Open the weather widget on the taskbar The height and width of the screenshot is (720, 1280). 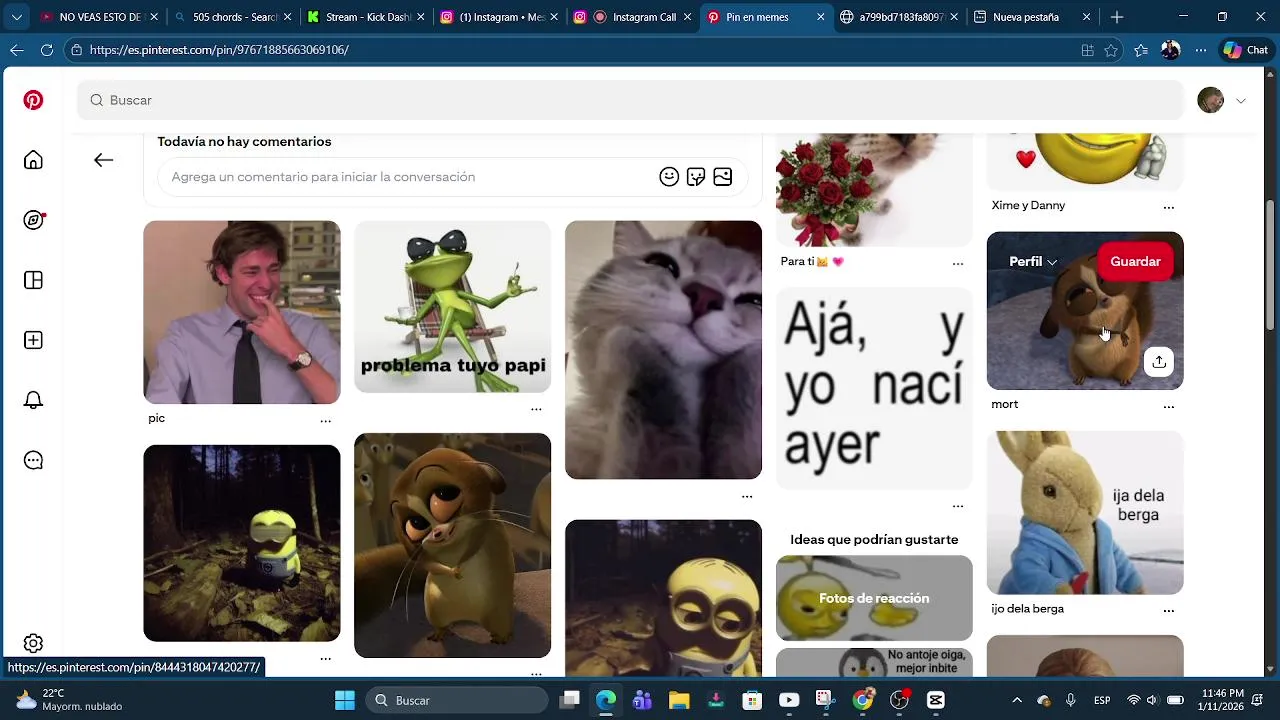tap(68, 700)
